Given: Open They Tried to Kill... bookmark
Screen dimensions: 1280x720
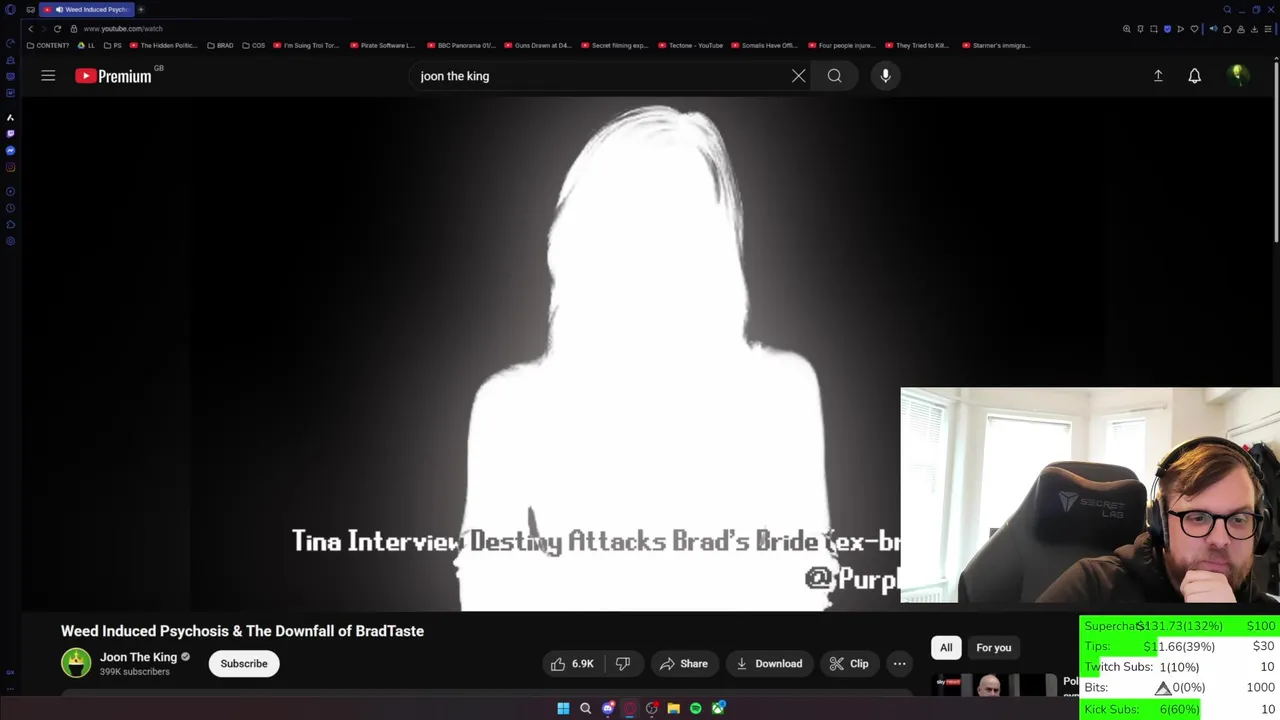Looking at the screenshot, I should tap(919, 45).
